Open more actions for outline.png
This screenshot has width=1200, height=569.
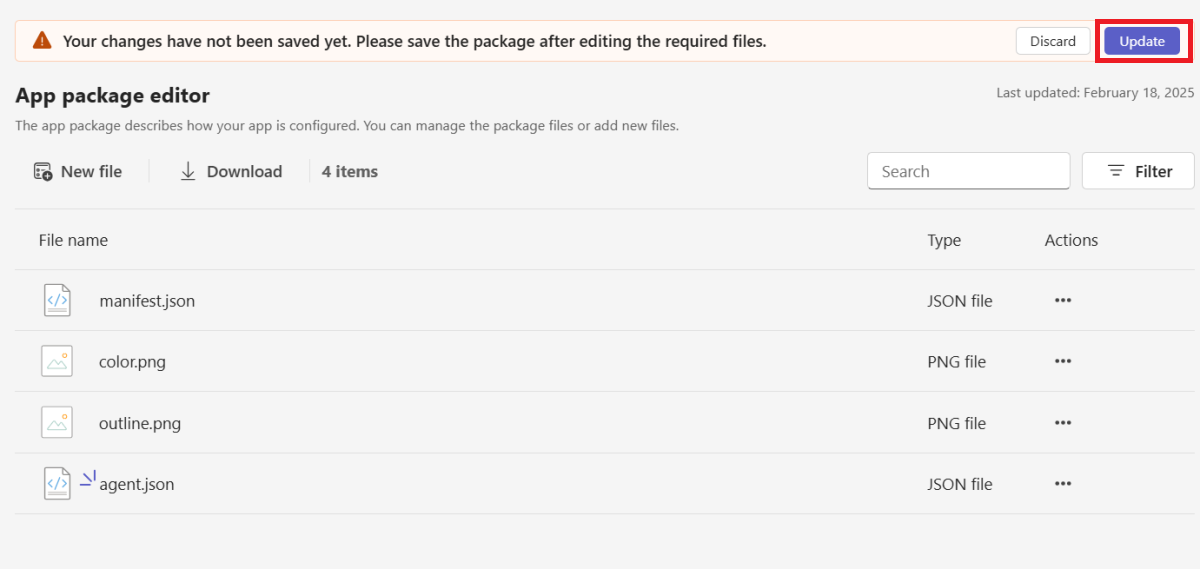pyautogui.click(x=1063, y=423)
